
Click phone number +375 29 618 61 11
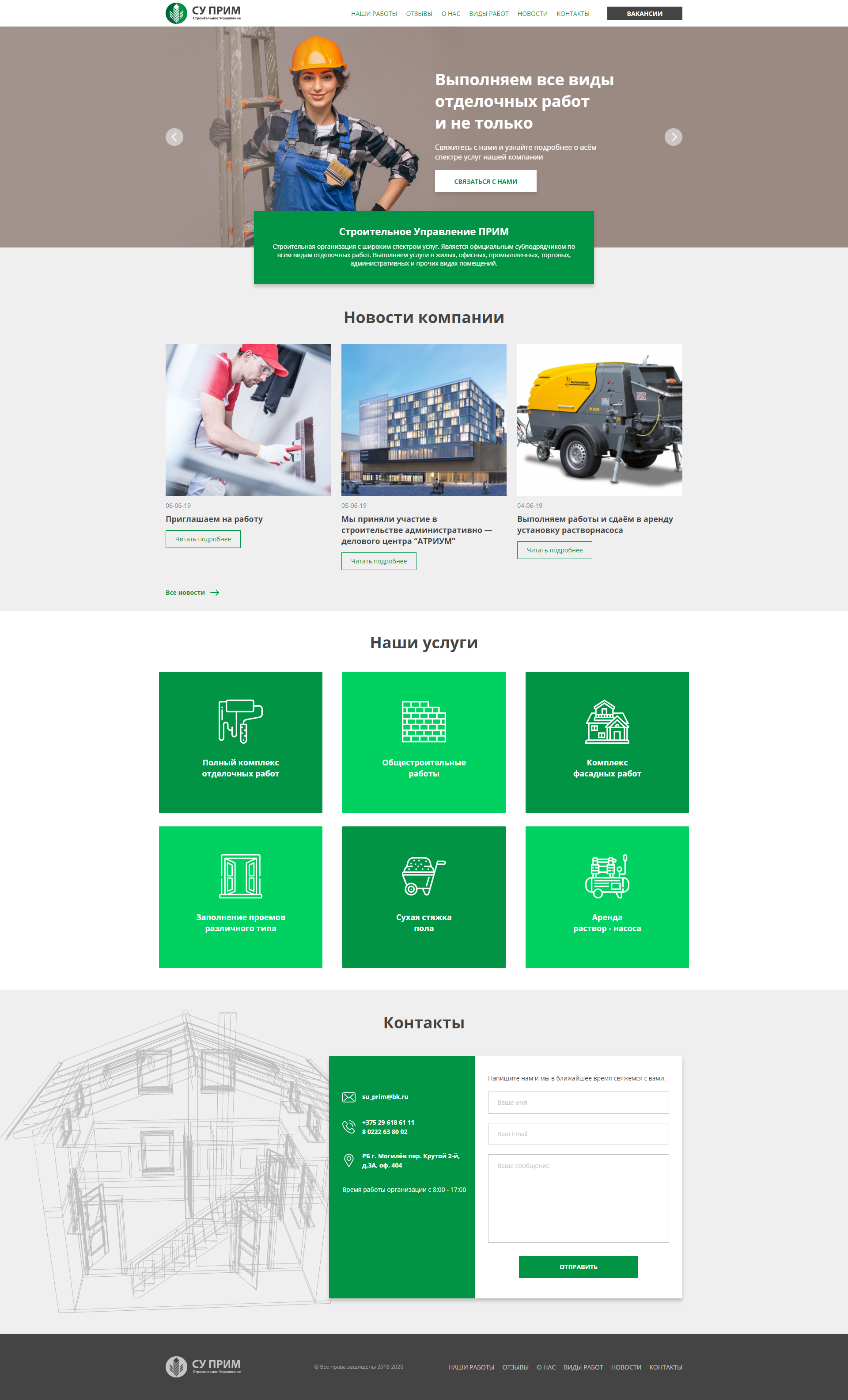389,1123
